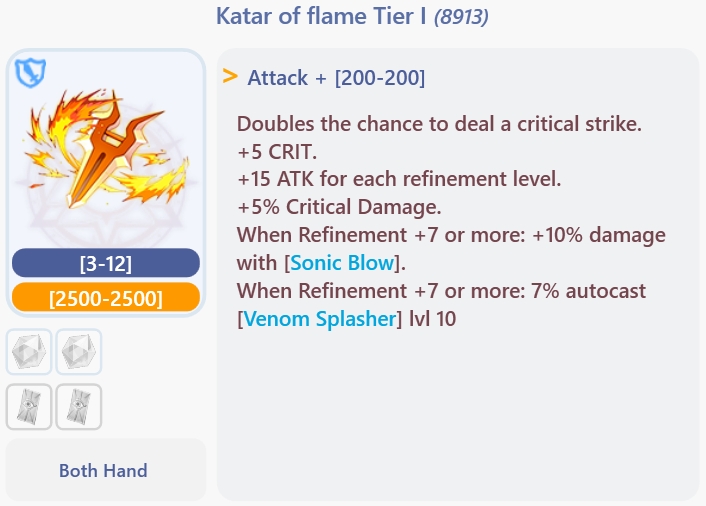706x506 pixels.
Task: Click the blue shield icon on item card
Action: click(x=32, y=72)
